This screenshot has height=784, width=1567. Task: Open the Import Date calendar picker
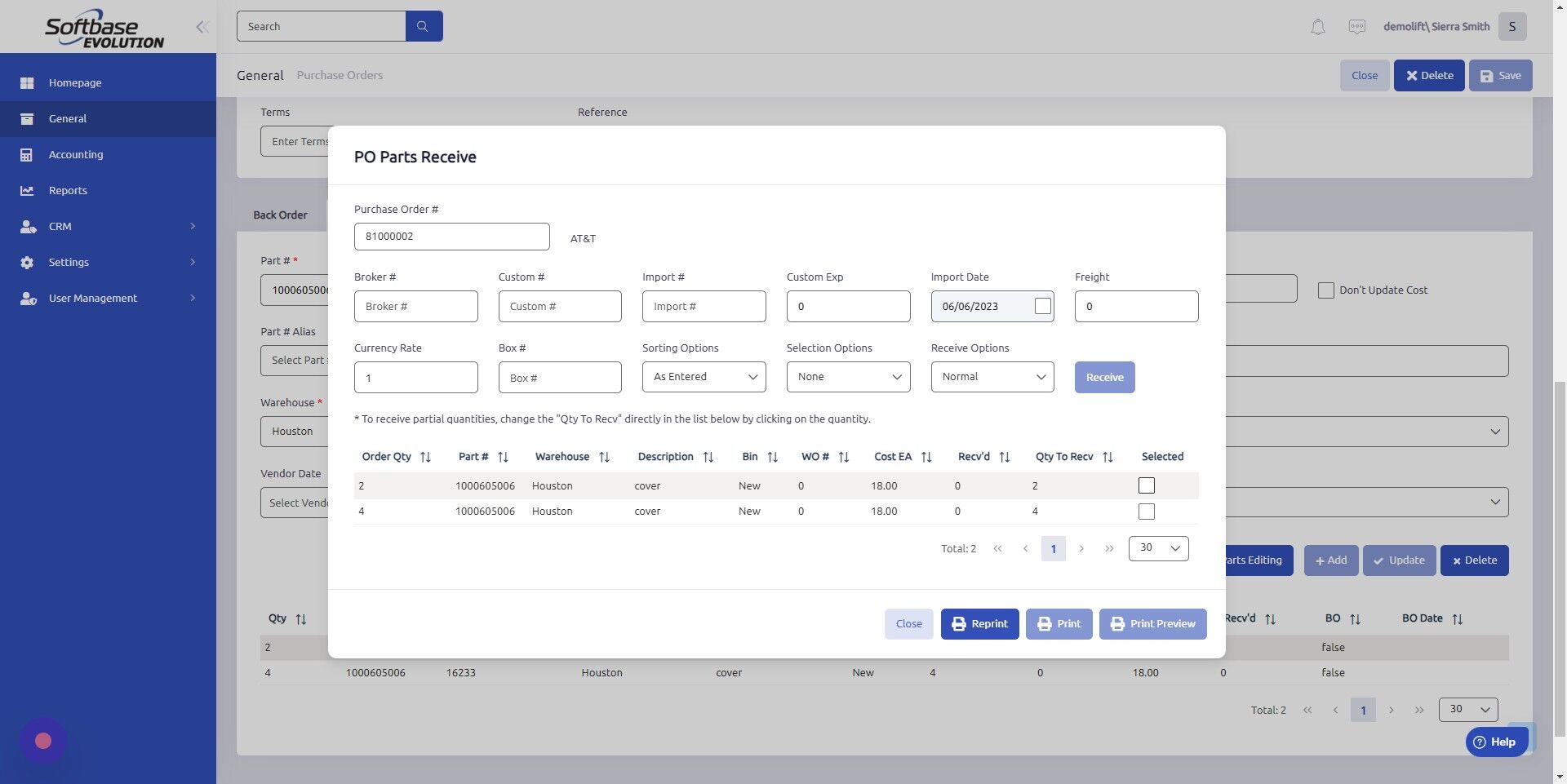click(x=1042, y=306)
